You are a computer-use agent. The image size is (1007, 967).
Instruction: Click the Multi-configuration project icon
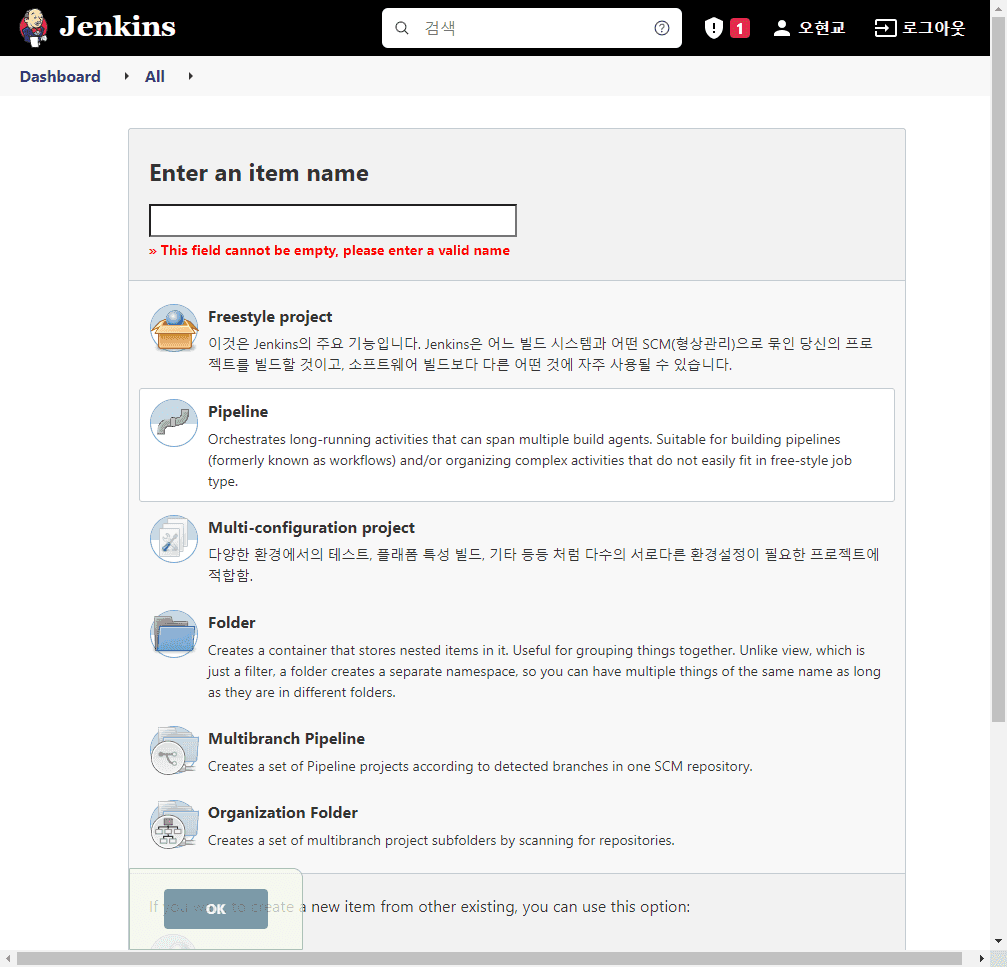[174, 539]
